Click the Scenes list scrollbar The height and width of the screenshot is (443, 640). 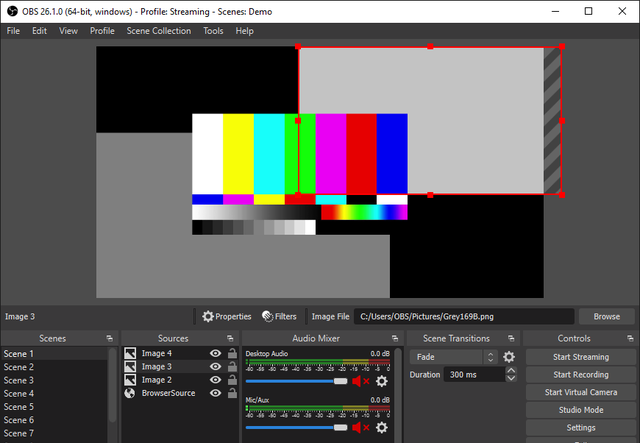click(x=113, y=386)
